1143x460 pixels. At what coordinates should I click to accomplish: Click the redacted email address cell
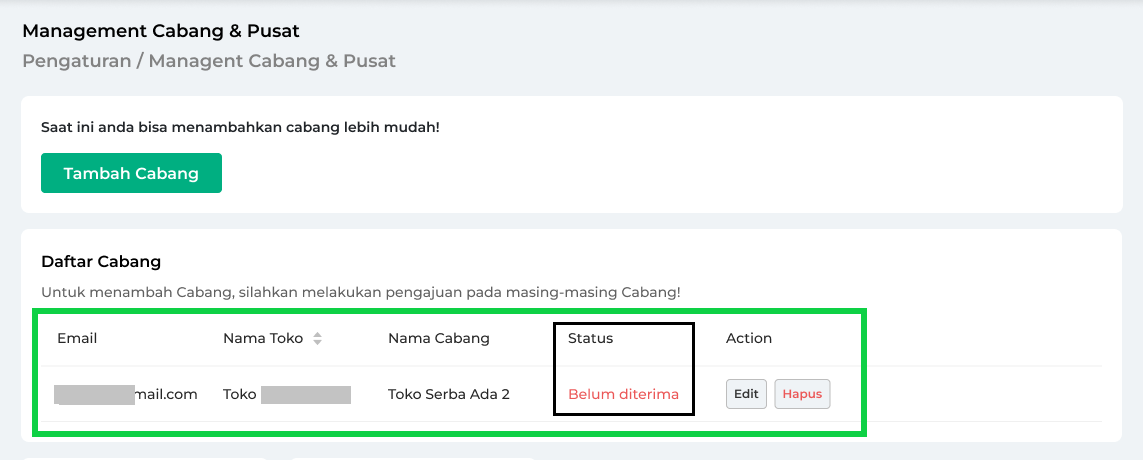pyautogui.click(x=127, y=394)
